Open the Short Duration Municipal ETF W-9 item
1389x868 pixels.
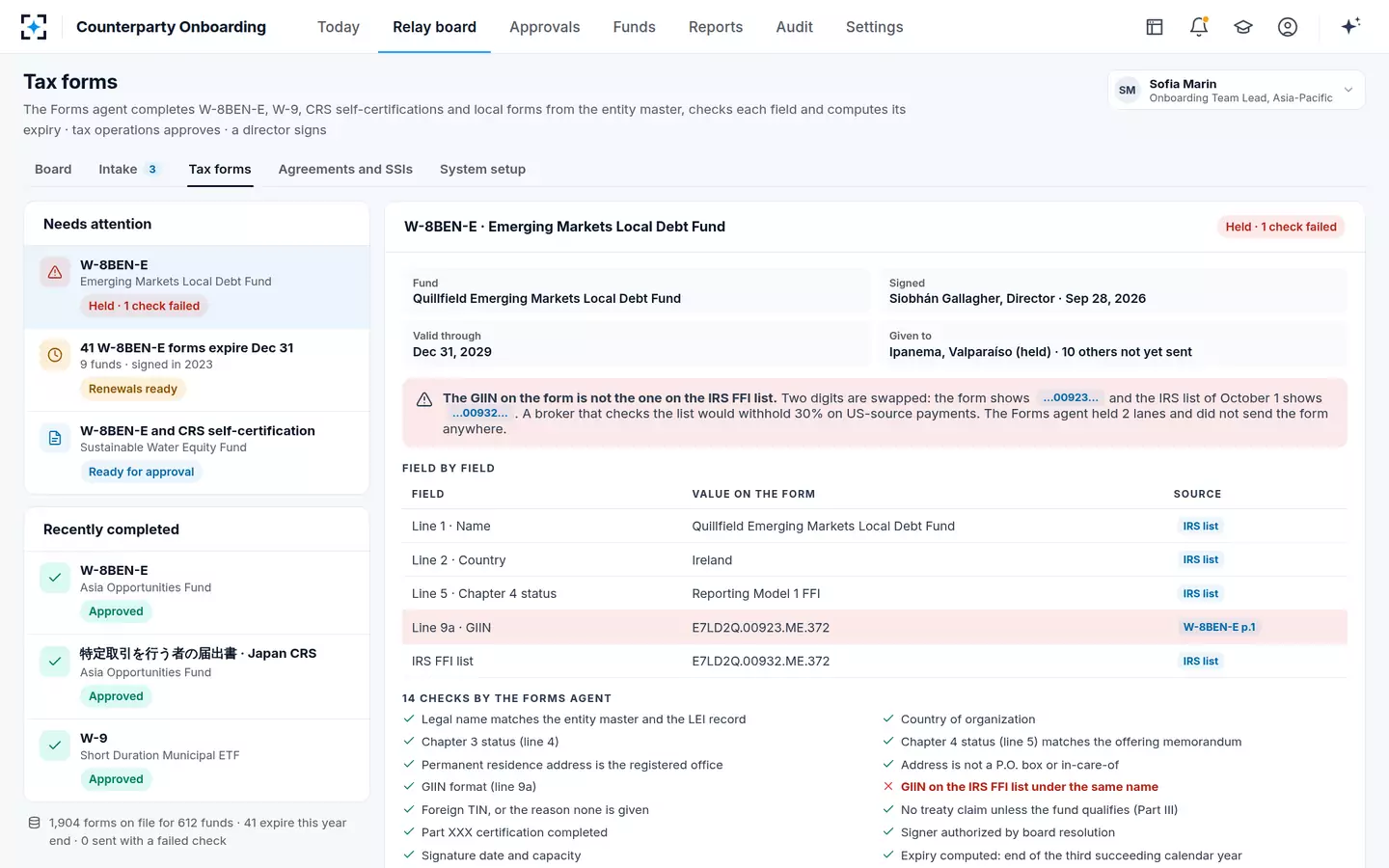click(197, 759)
